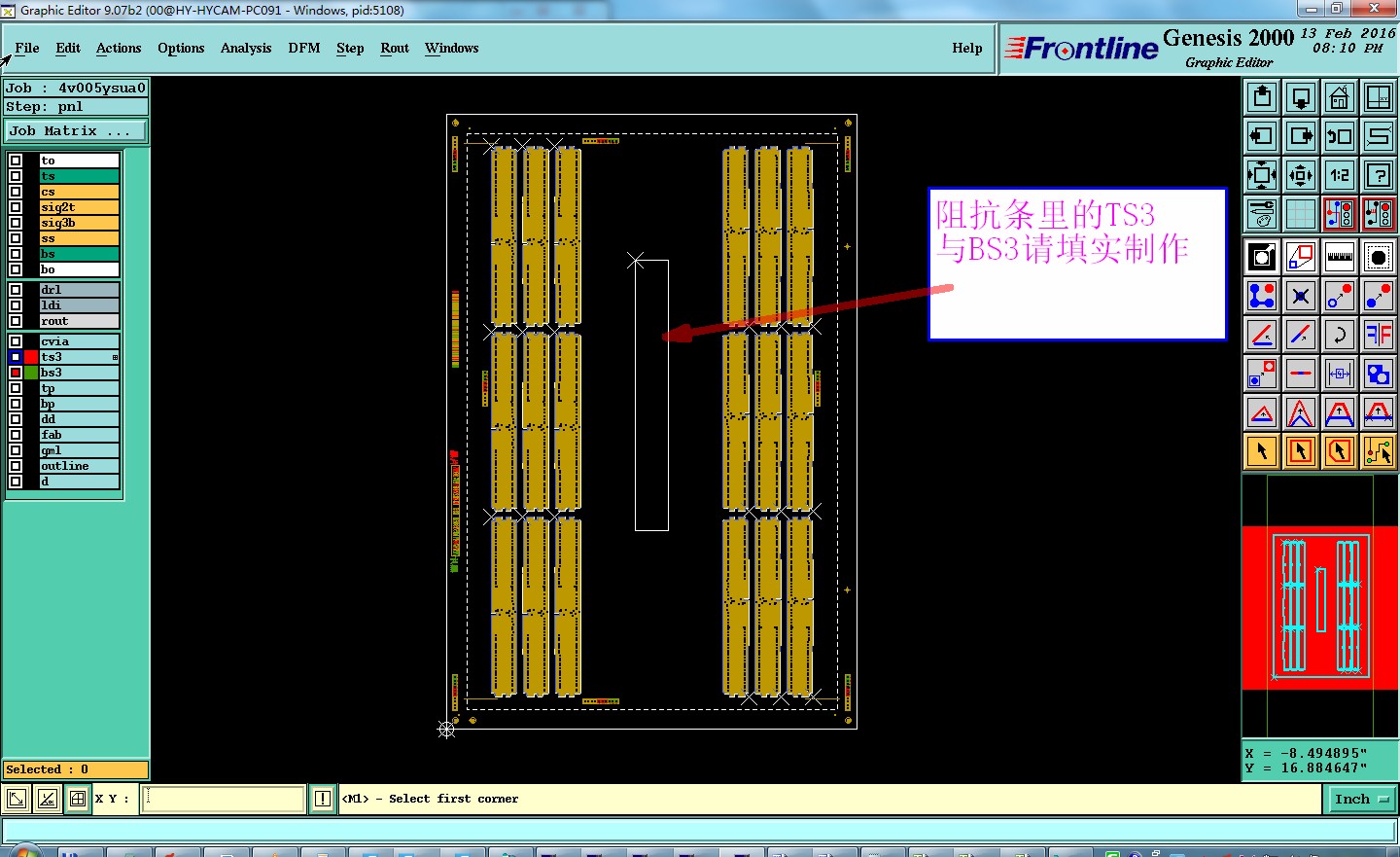Image resolution: width=1400 pixels, height=857 pixels.
Task: Select the ldi layer name
Action: point(79,305)
